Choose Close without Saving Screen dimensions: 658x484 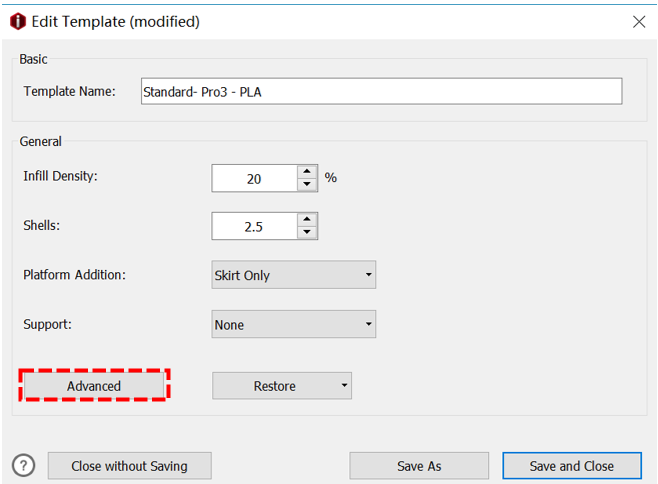pos(130,466)
